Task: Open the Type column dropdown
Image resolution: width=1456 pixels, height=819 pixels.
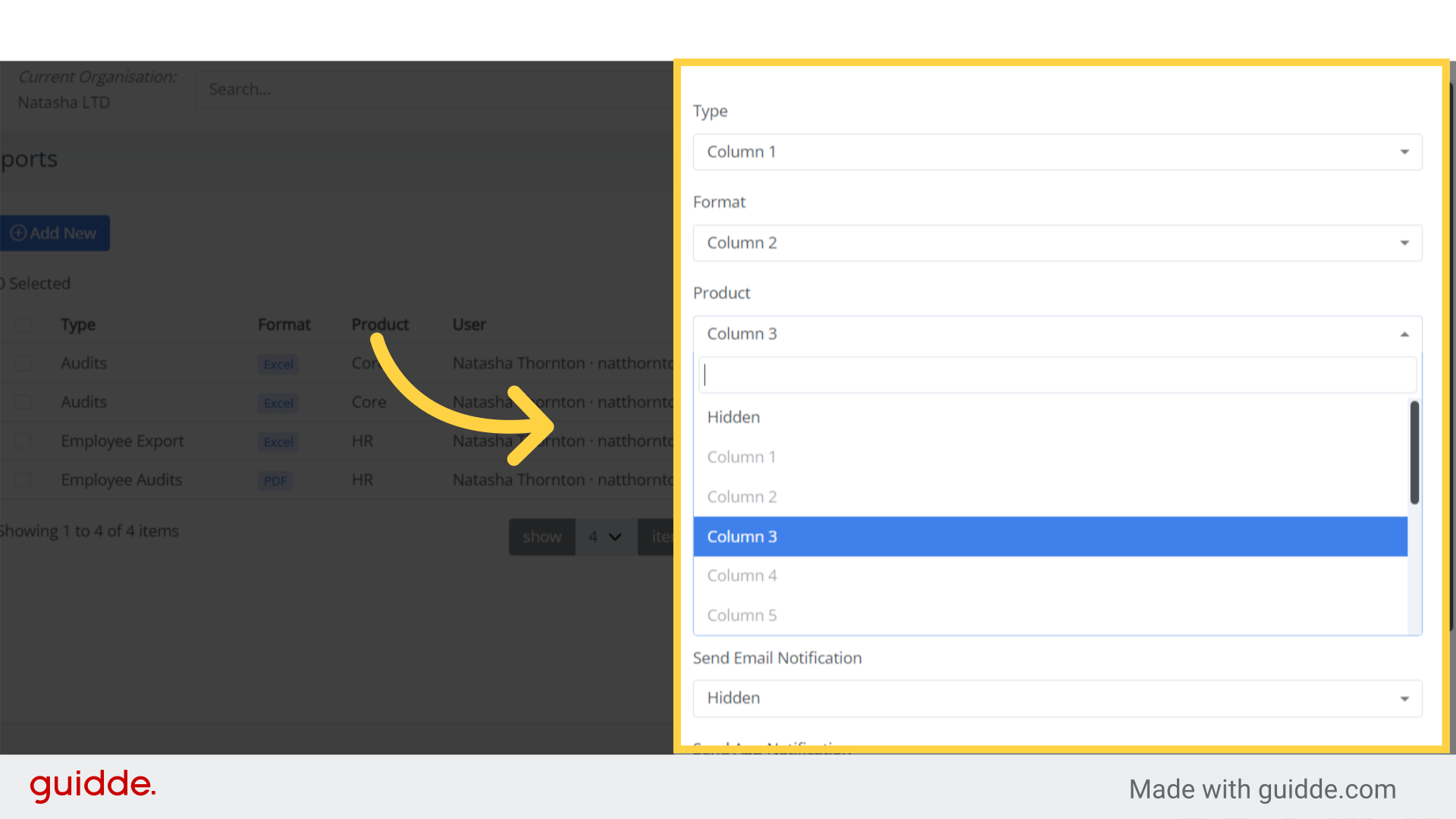Action: click(x=1057, y=152)
